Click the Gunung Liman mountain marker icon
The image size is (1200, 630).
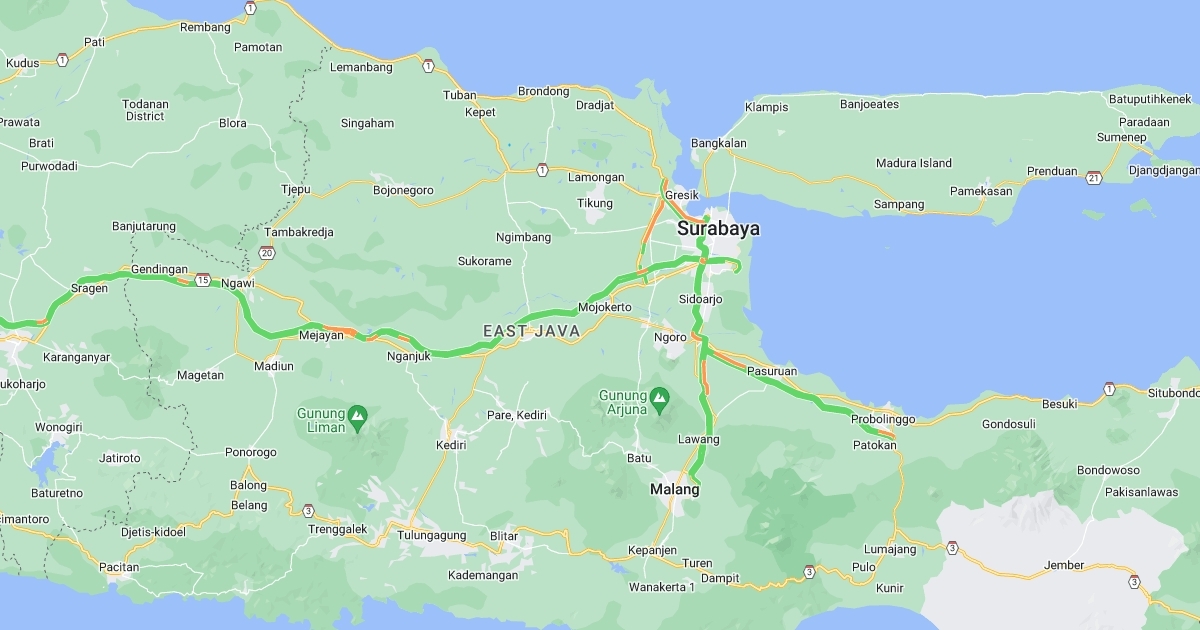pyautogui.click(x=358, y=414)
